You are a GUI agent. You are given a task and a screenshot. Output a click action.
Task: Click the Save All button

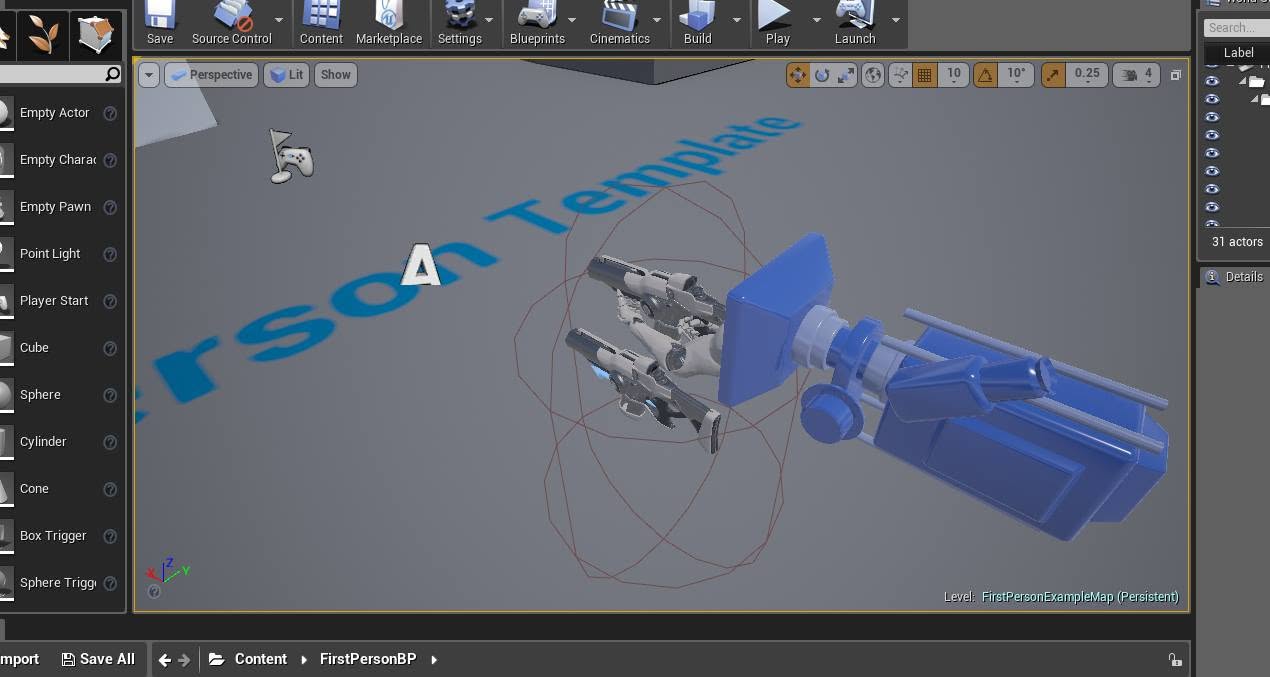pos(98,660)
